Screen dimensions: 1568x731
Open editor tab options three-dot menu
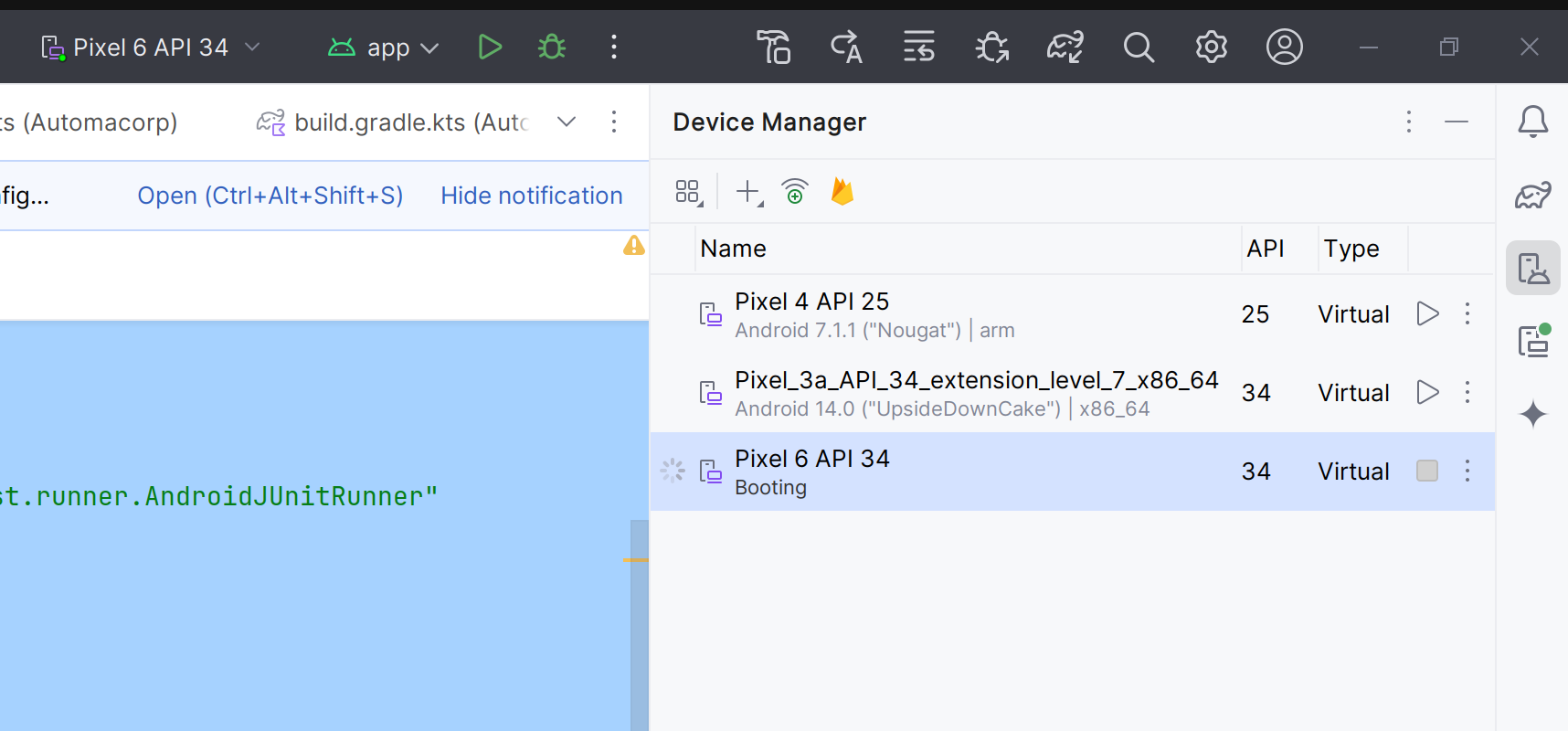[x=614, y=122]
